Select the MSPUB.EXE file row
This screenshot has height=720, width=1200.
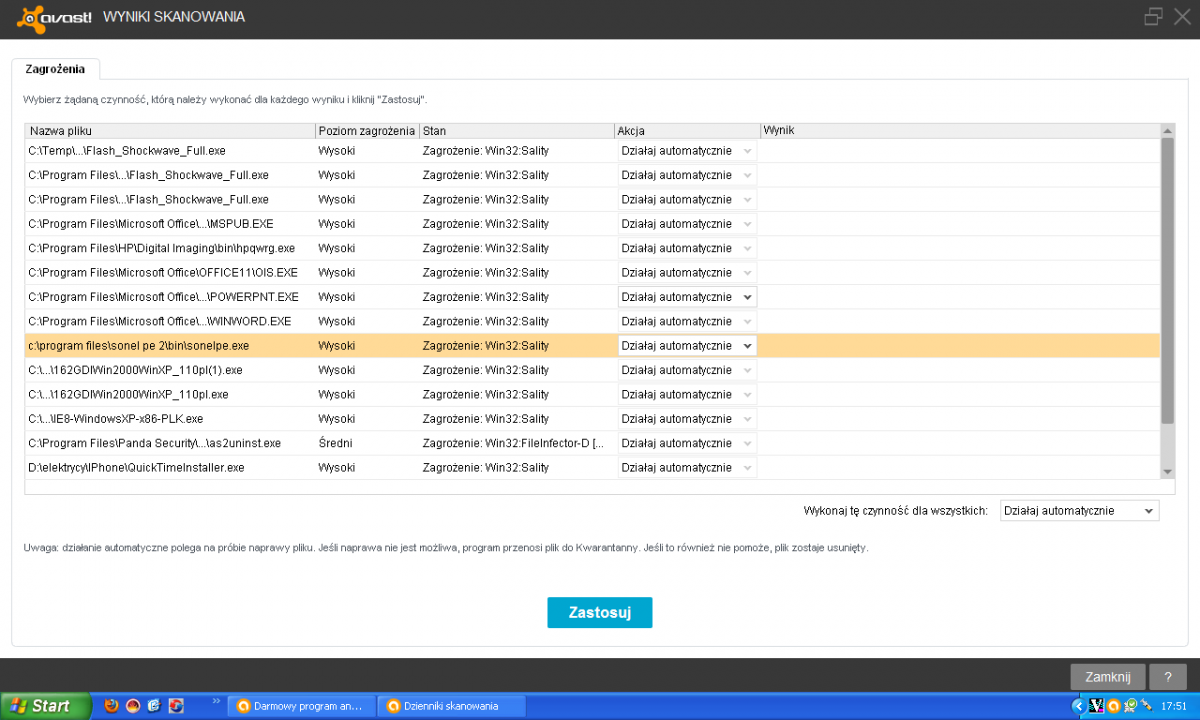click(x=592, y=224)
